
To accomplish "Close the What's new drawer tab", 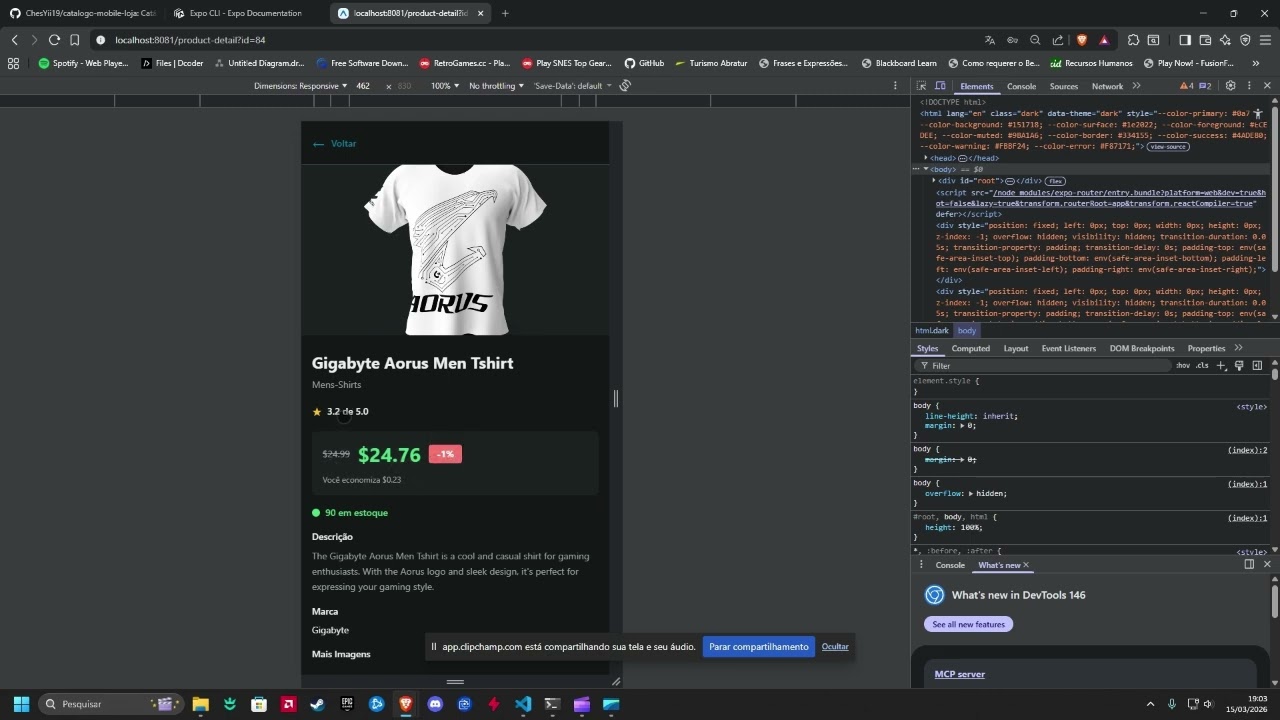I will (x=1026, y=565).
